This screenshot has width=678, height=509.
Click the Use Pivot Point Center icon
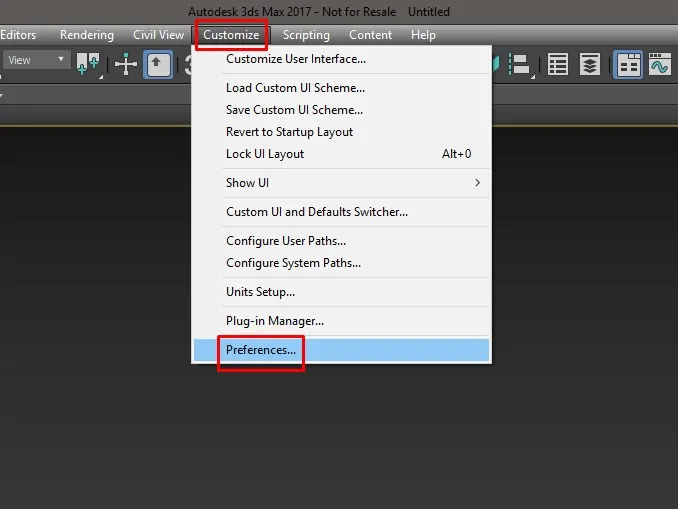pos(89,65)
